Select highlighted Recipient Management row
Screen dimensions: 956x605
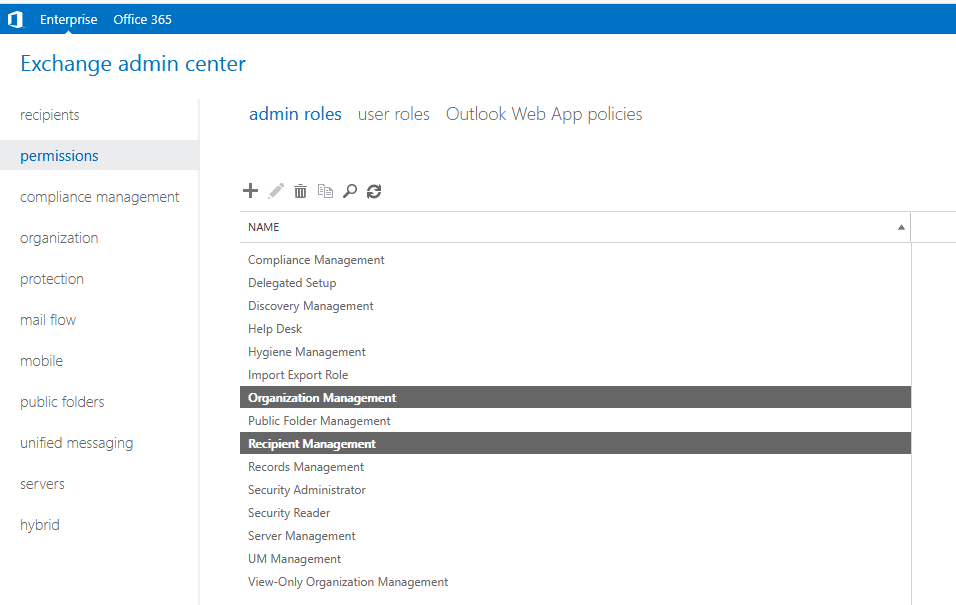pos(575,444)
